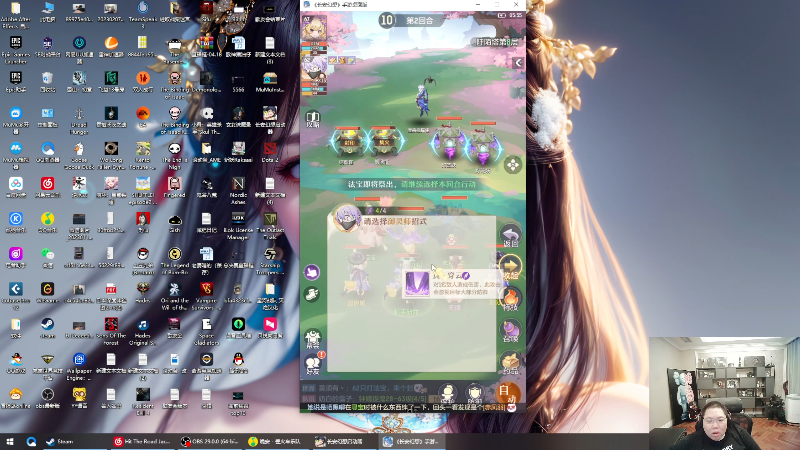Screen dimensions: 800x450
Task: Open the 物品 items box button
Action: [510, 363]
